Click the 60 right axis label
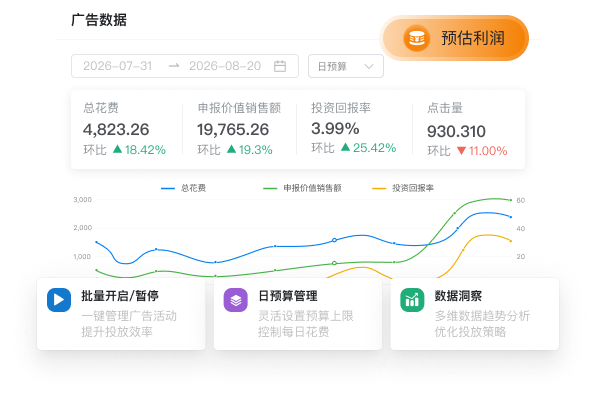Image resolution: width=596 pixels, height=393 pixels. point(521,200)
